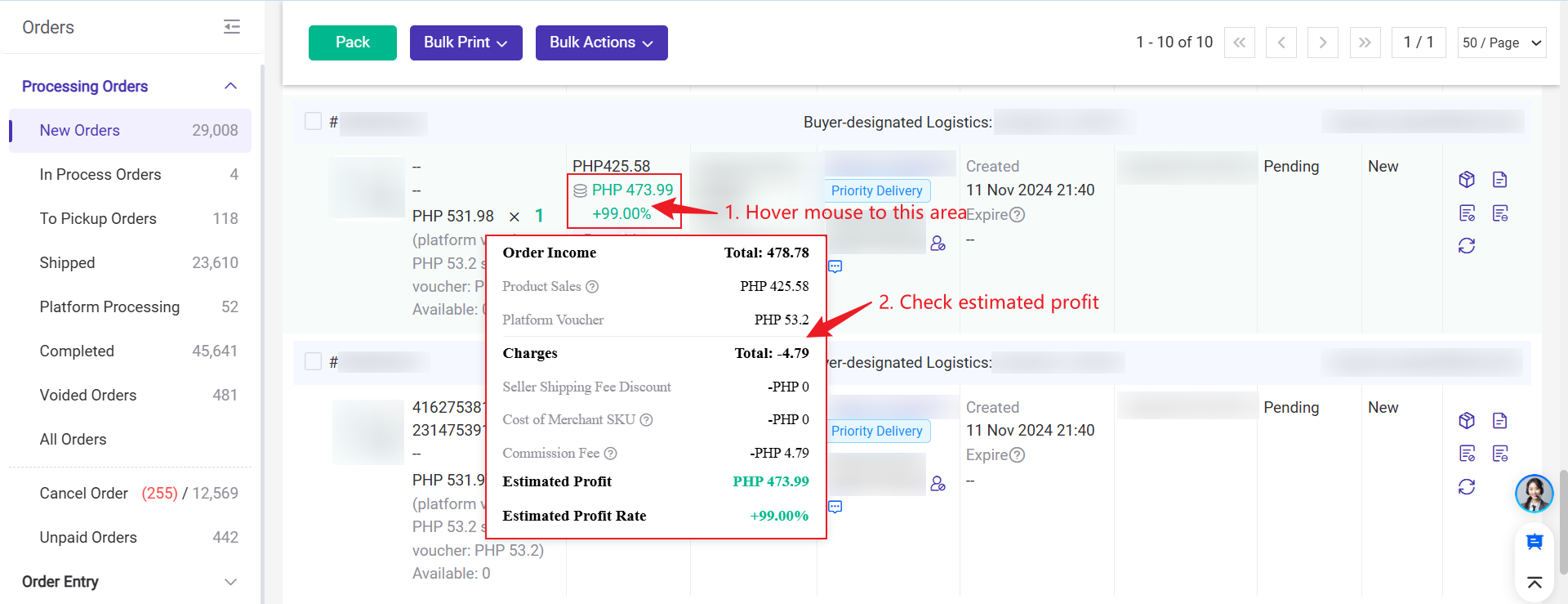
Task: Click the page number input field
Action: tap(1419, 43)
